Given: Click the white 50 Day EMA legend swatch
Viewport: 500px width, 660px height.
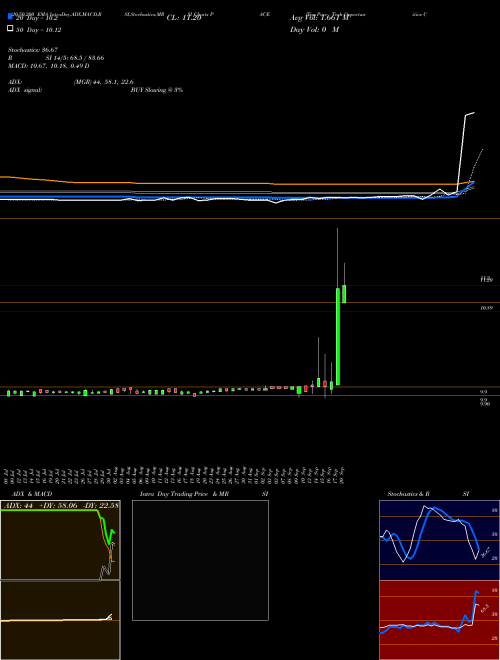Looking at the screenshot, I should 10,29.
